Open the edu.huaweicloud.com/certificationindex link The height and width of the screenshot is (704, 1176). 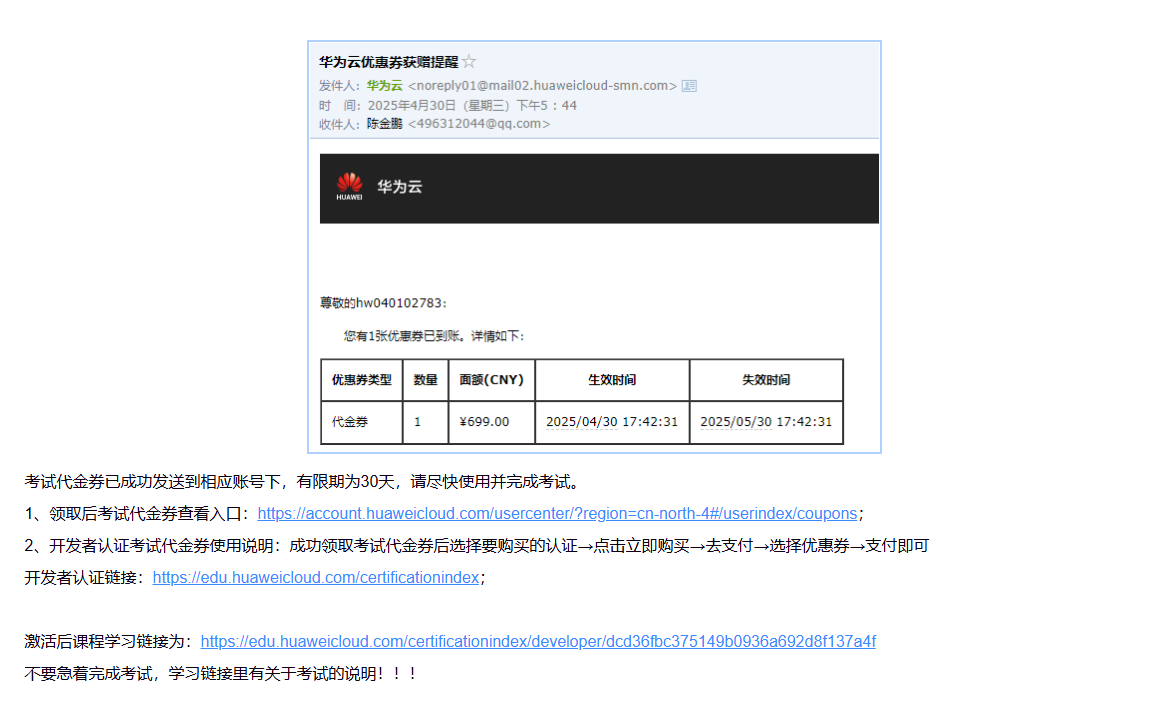click(x=316, y=577)
